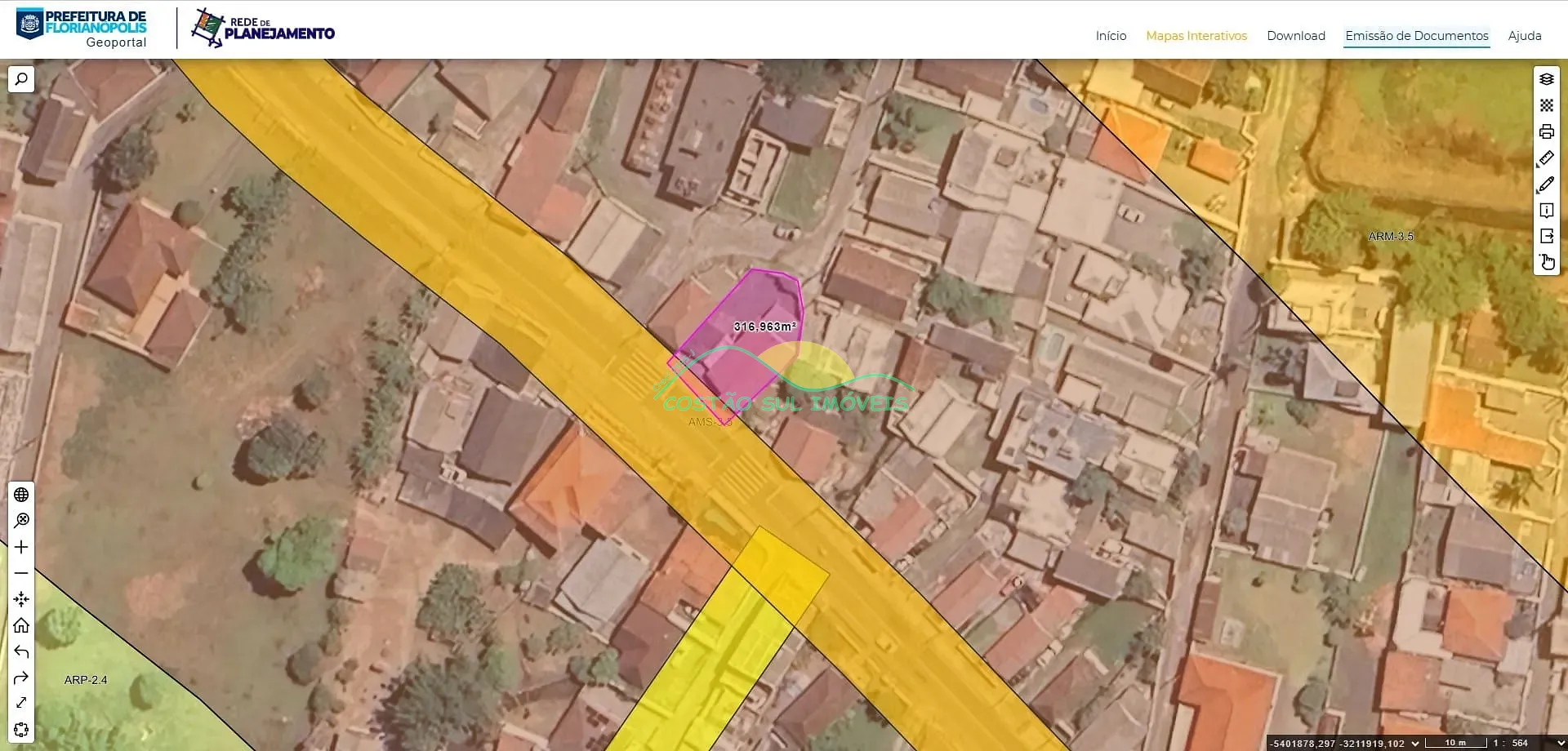This screenshot has height=751, width=1568.
Task: Click the feature info icon
Action: tap(1546, 211)
